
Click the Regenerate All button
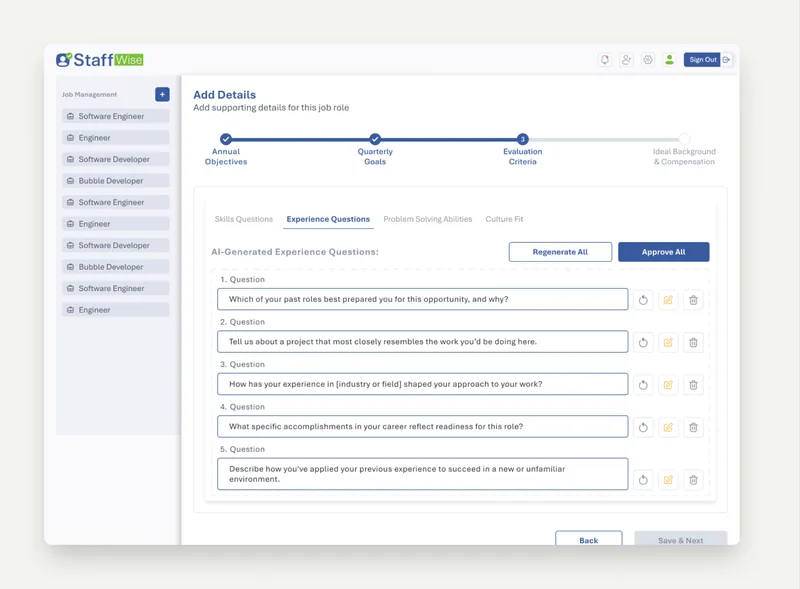click(x=560, y=252)
